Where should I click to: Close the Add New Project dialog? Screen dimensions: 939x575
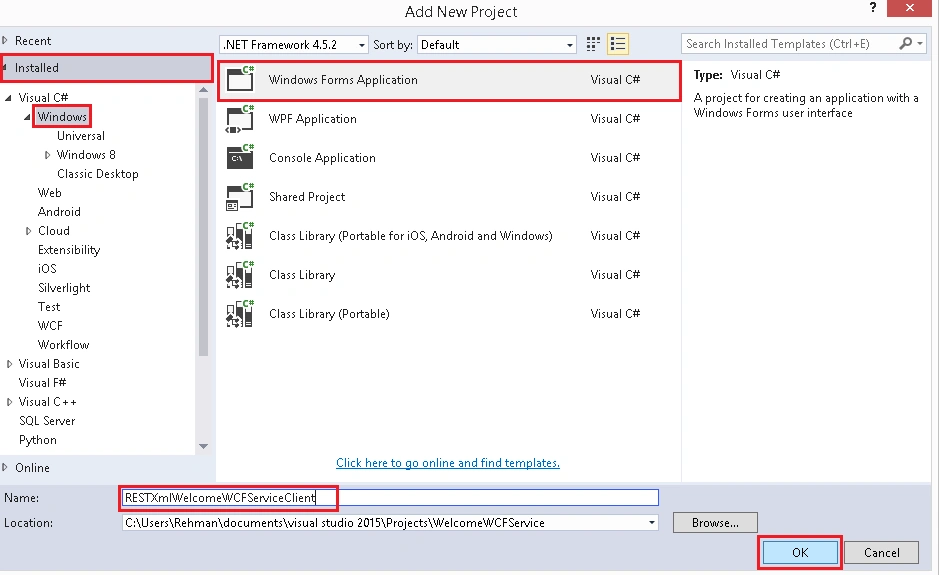(909, 8)
